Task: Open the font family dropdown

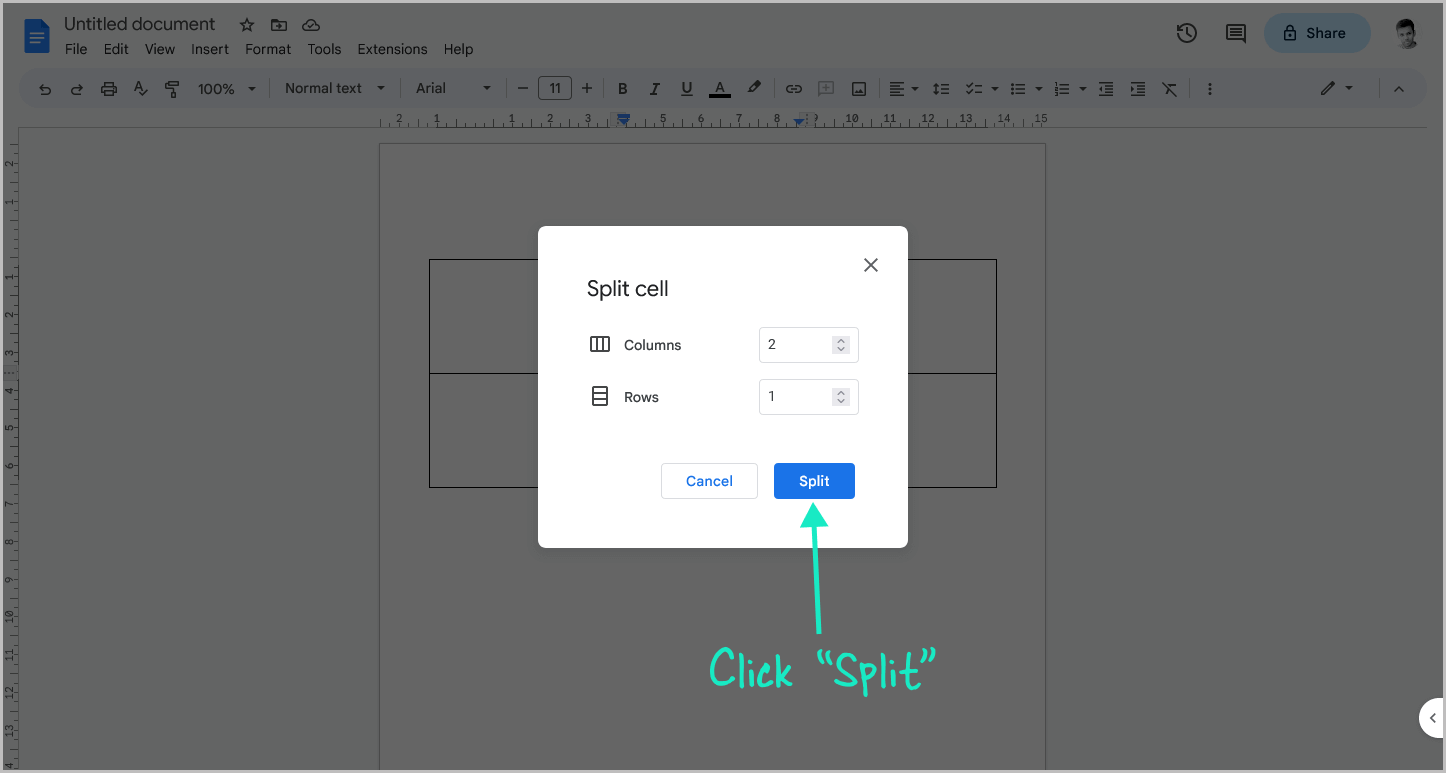Action: [452, 88]
